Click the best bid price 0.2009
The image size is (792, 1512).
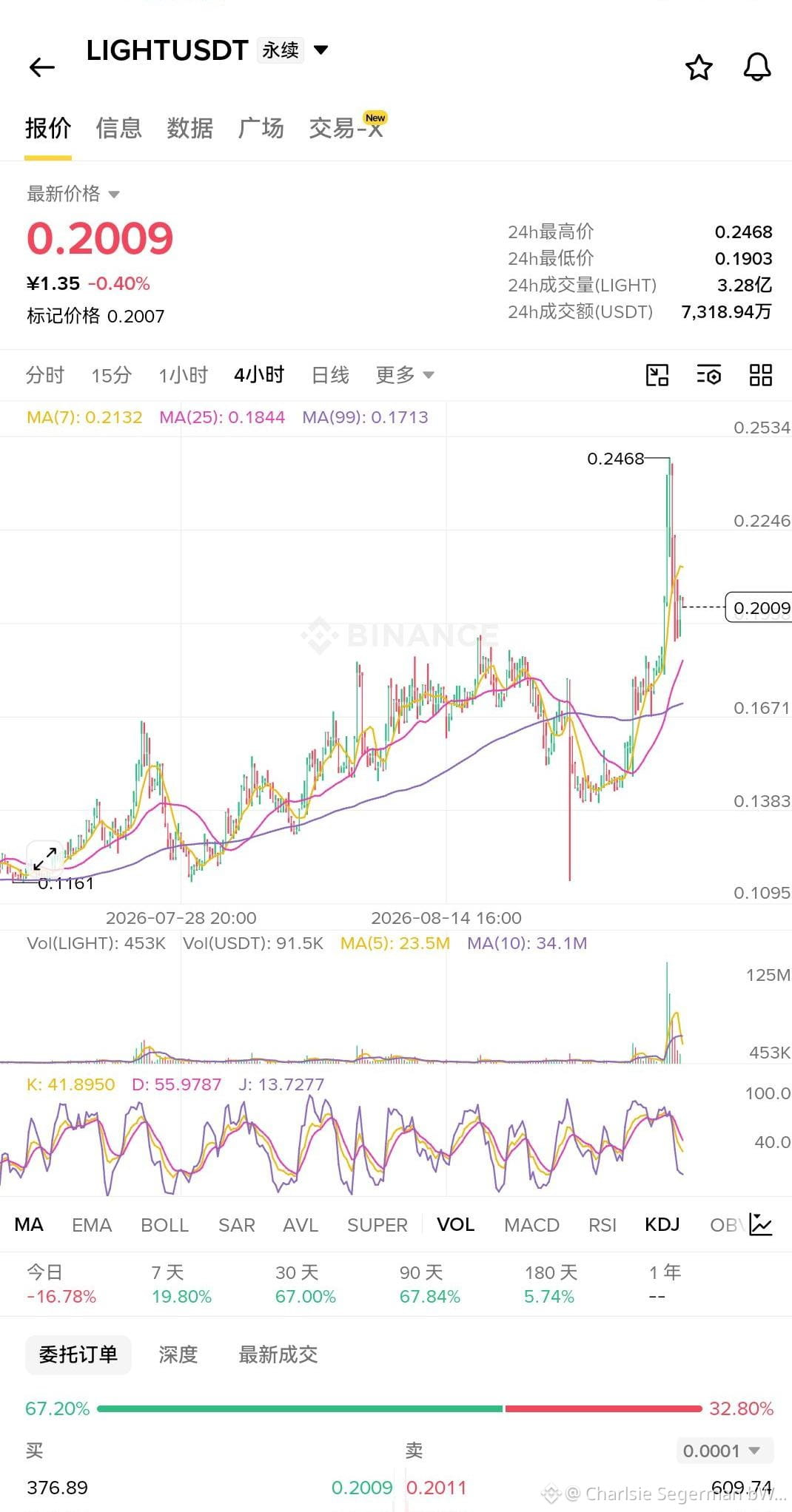tap(362, 1488)
